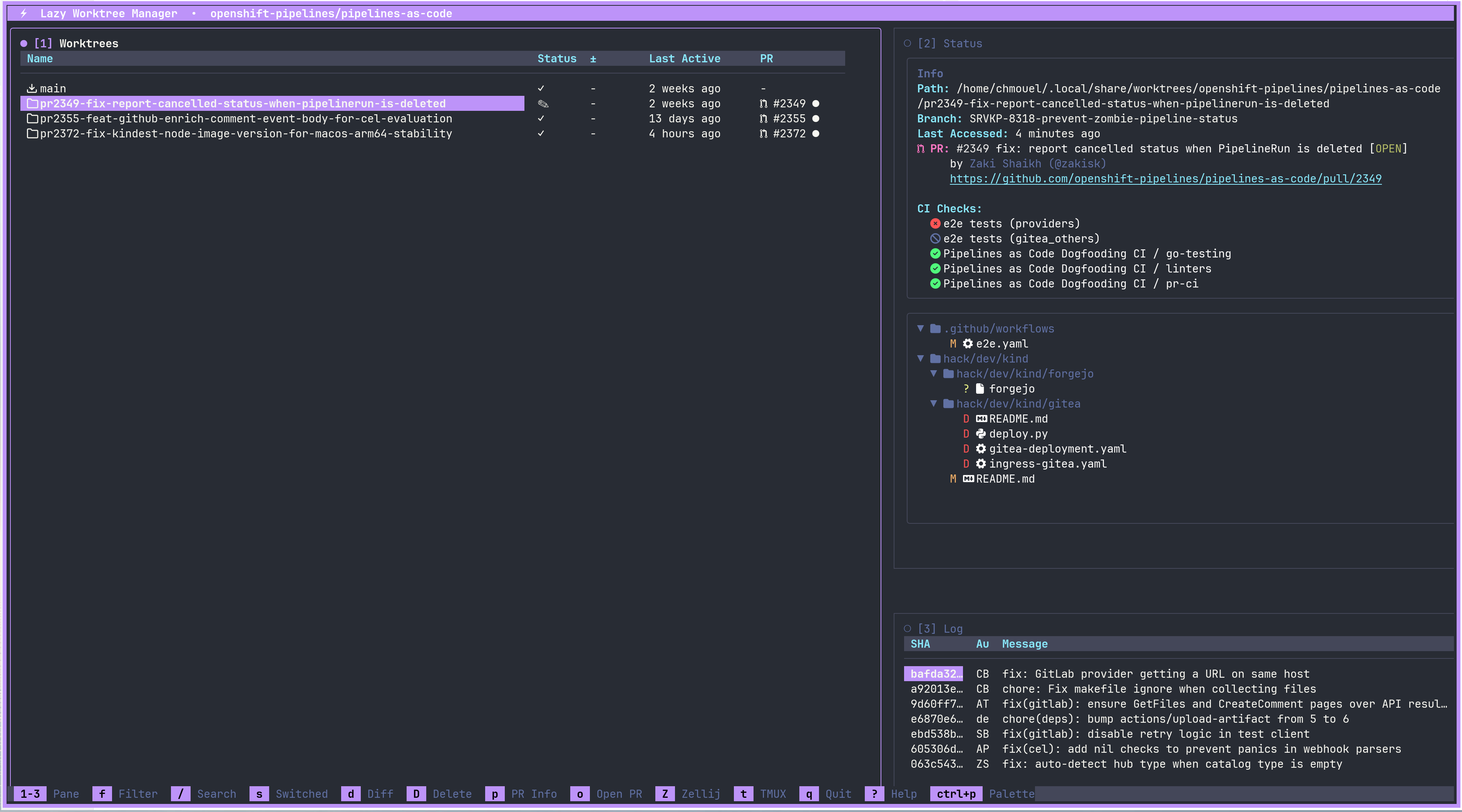
Task: Collapse the hack/dev/kind/forgejo tree
Action: (934, 373)
